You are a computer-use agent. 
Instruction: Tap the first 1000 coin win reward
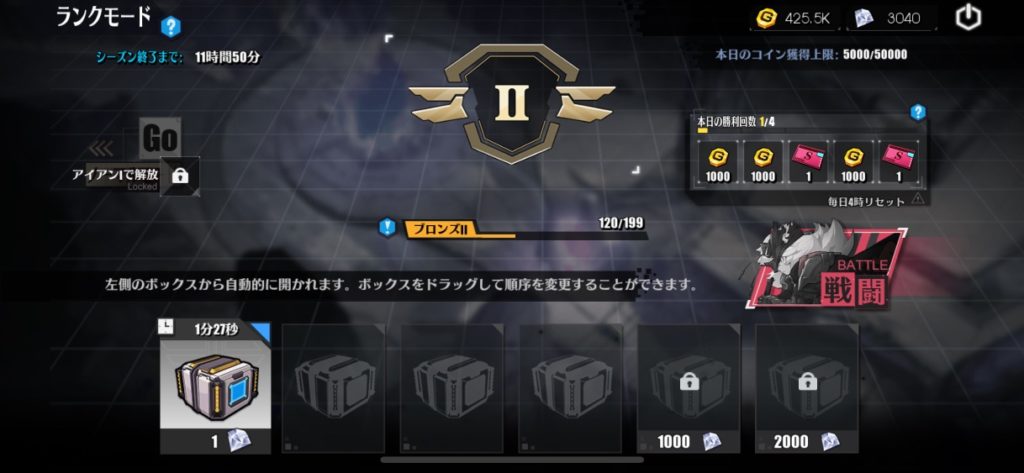(718, 163)
